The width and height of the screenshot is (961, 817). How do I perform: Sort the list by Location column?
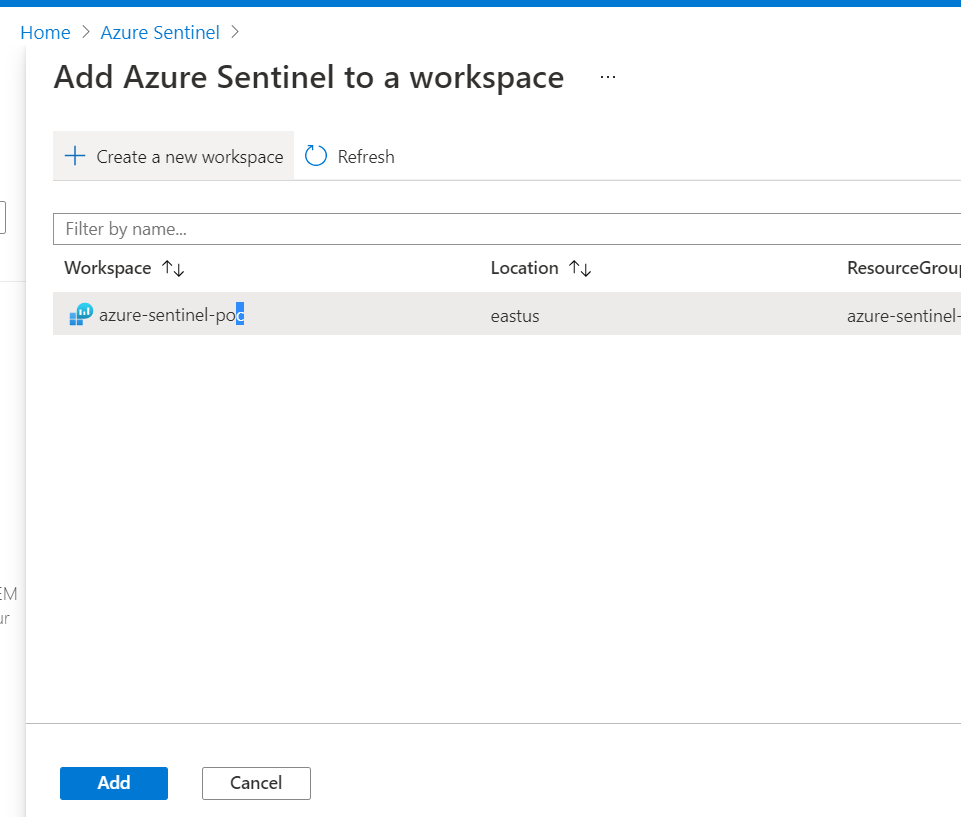click(x=524, y=268)
